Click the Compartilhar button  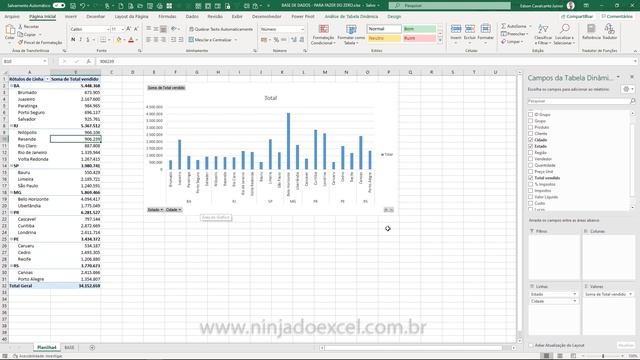(577, 17)
